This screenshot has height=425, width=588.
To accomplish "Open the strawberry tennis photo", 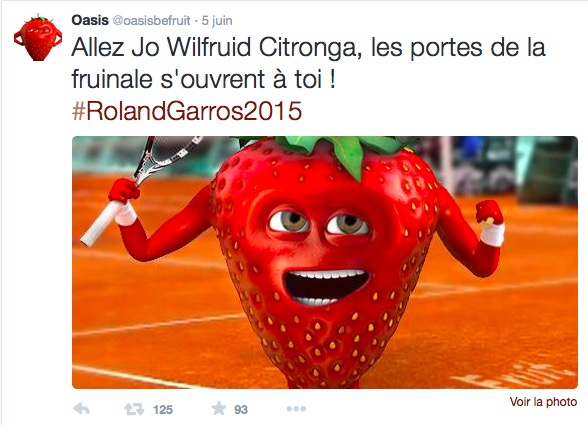I will pos(325,262).
